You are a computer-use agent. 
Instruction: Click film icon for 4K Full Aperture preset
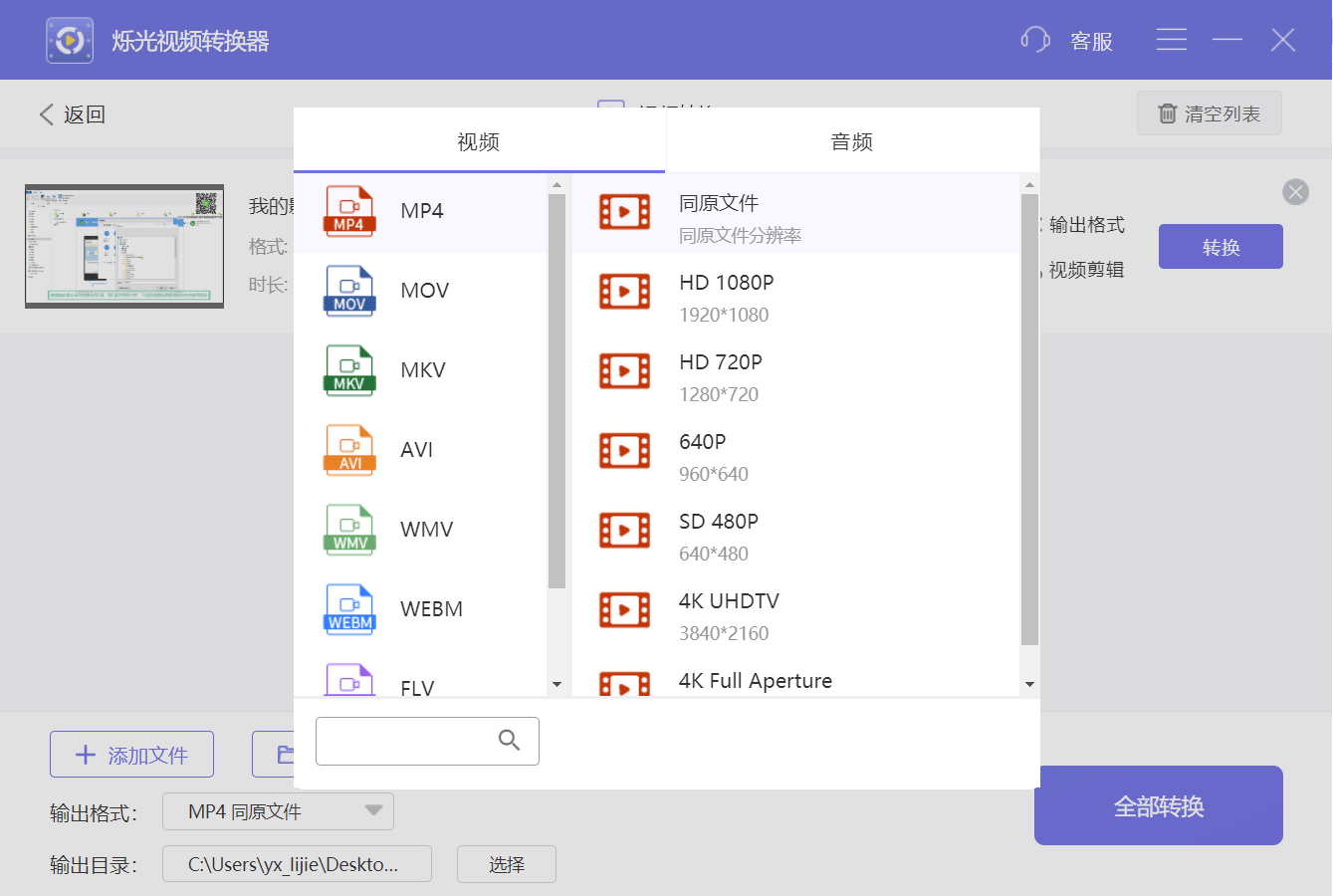[x=624, y=684]
